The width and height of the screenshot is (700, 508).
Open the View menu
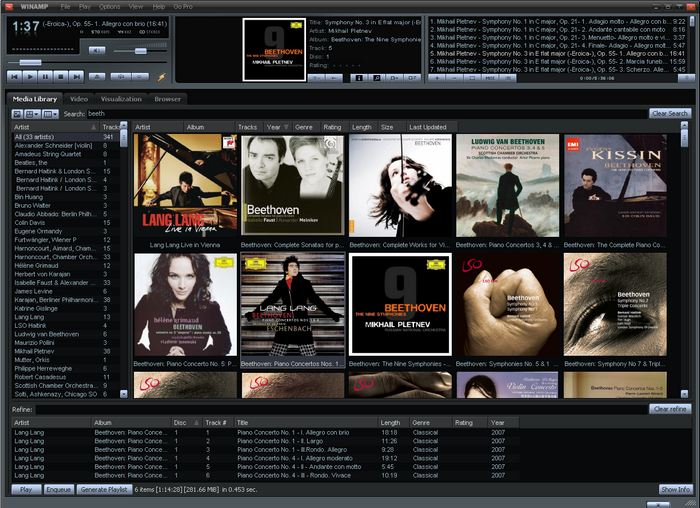[136, 7]
